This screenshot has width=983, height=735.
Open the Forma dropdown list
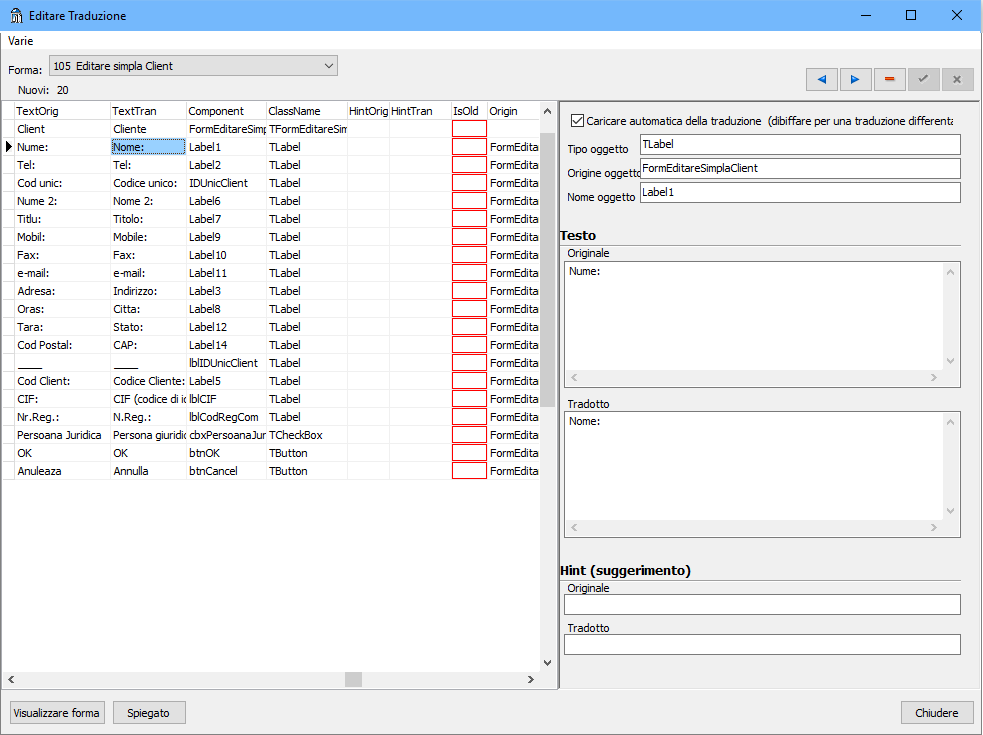click(329, 66)
